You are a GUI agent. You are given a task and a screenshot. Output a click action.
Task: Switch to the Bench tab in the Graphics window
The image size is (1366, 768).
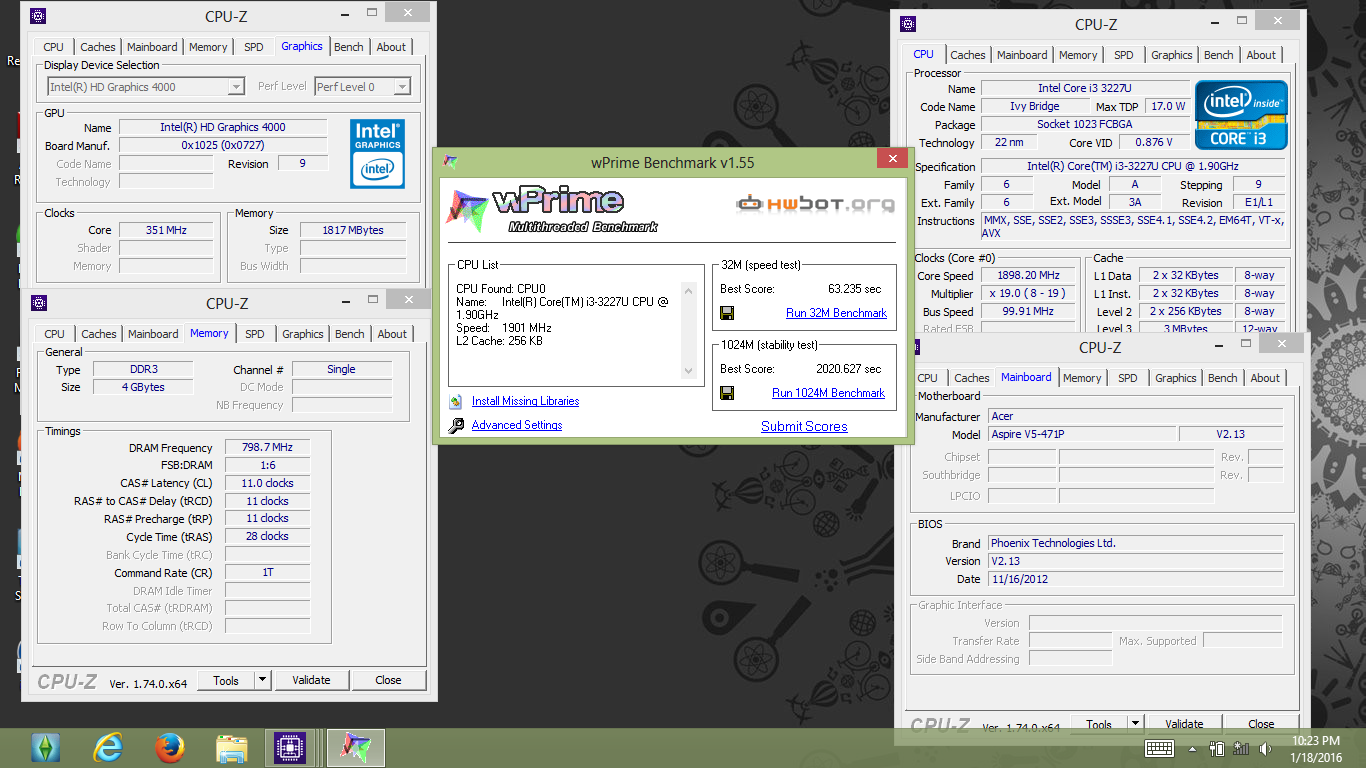pos(349,47)
